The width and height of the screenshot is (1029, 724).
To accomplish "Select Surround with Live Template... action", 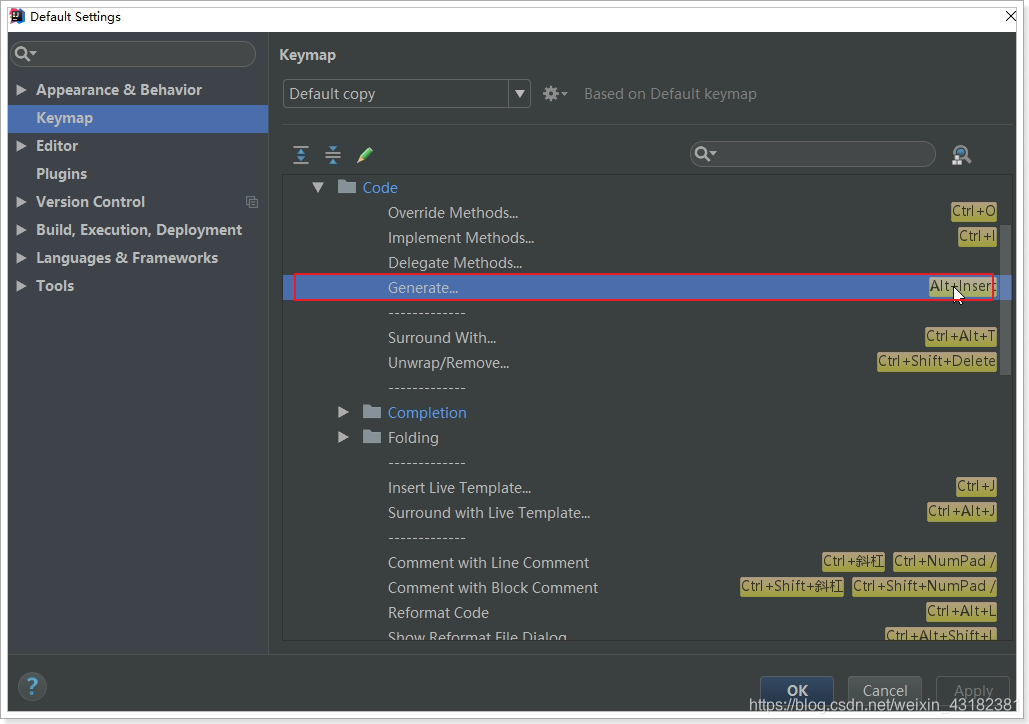I will (x=489, y=513).
